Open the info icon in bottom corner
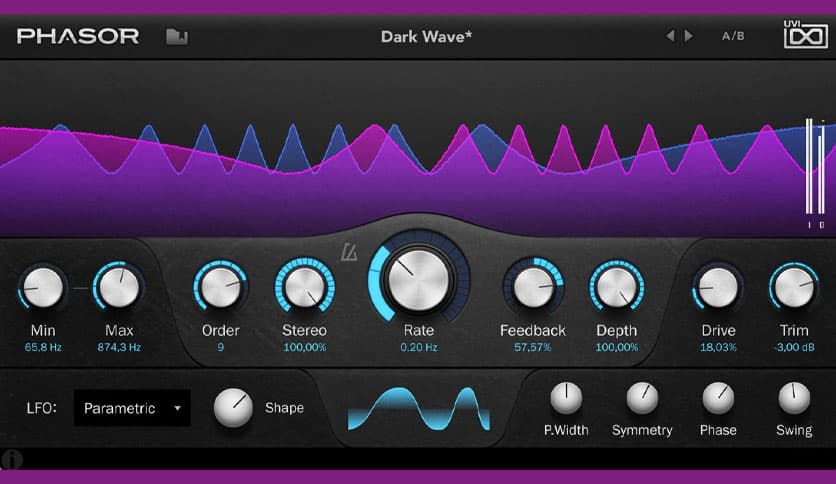The image size is (836, 484). click(x=12, y=459)
